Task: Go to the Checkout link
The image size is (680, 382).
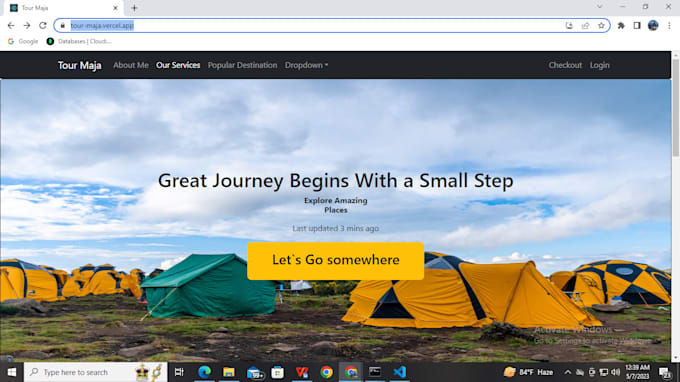Action: pyautogui.click(x=565, y=65)
